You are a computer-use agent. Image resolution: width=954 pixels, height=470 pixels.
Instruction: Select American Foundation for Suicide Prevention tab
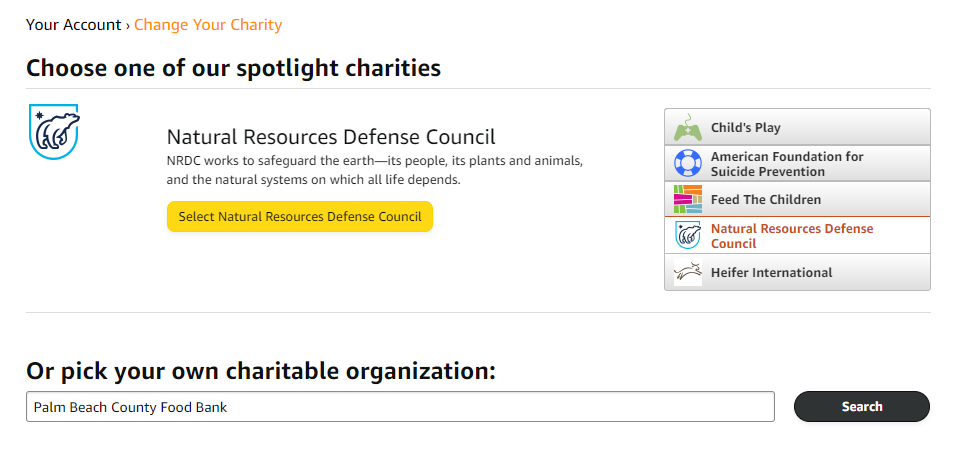[797, 164]
